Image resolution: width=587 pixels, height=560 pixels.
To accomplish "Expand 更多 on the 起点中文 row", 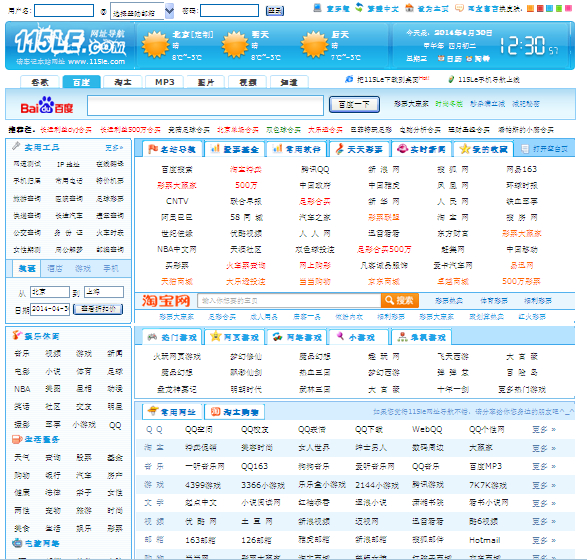I will (544, 503).
